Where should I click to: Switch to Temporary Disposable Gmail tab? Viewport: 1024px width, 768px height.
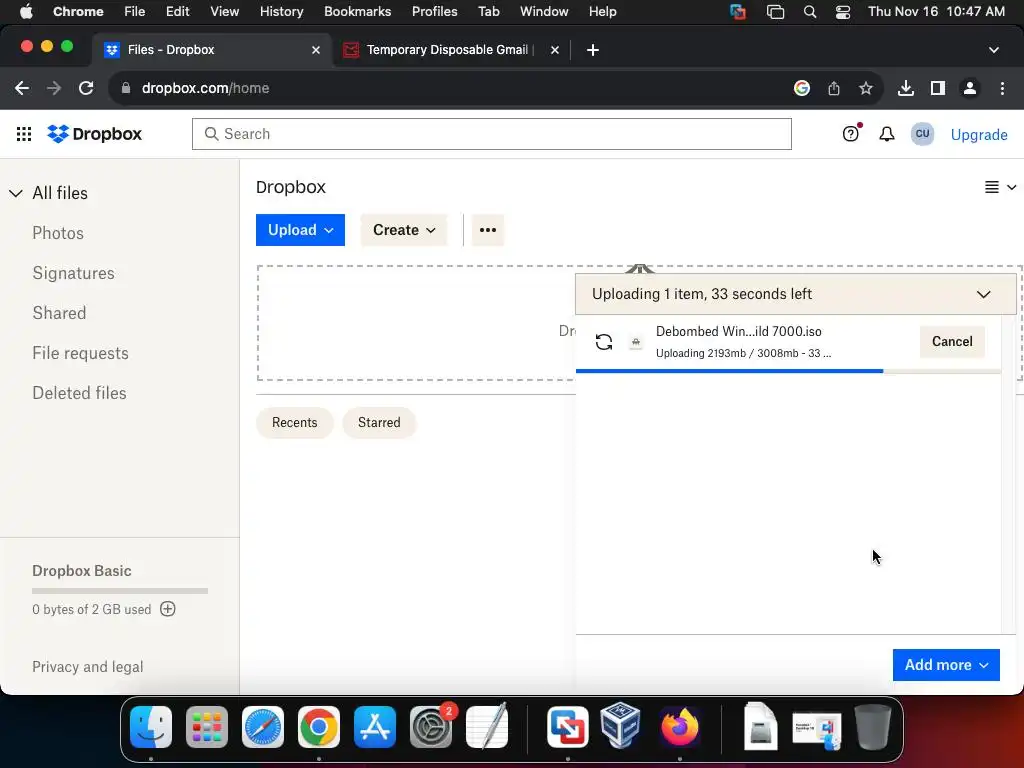click(451, 50)
